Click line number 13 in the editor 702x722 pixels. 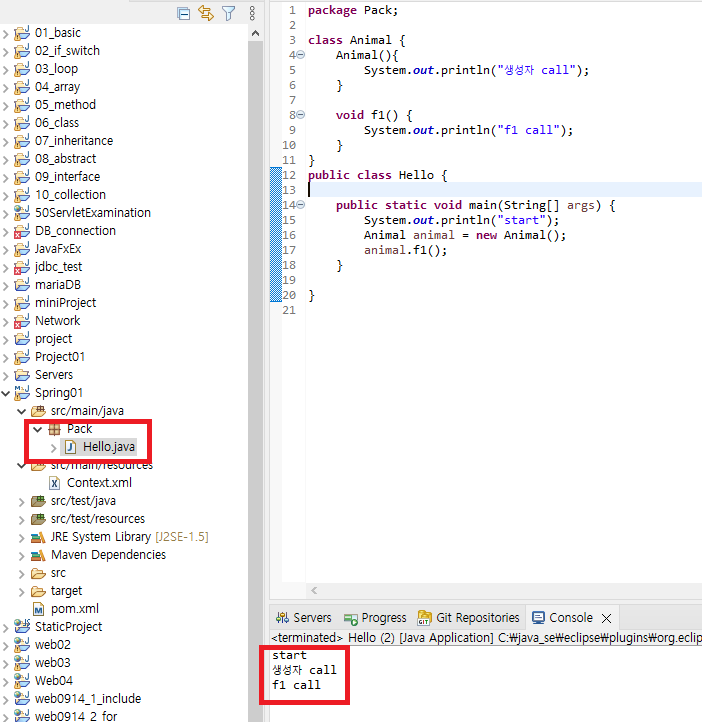pos(289,190)
